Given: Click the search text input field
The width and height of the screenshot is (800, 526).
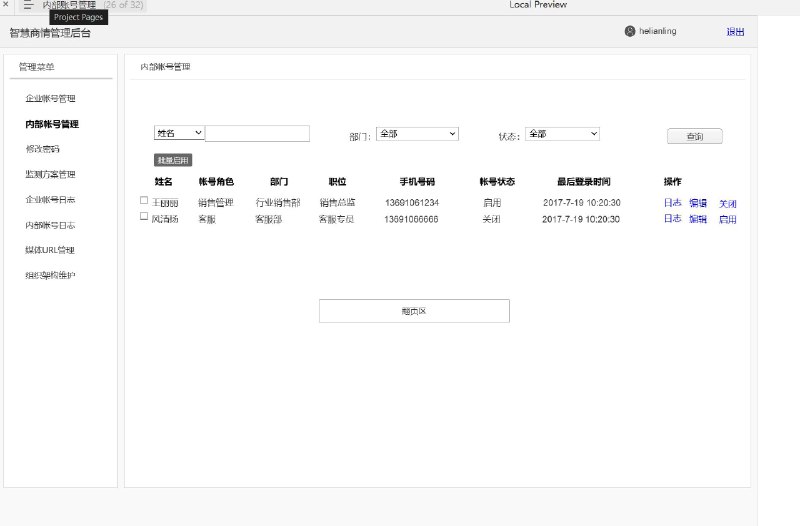Looking at the screenshot, I should (x=257, y=133).
